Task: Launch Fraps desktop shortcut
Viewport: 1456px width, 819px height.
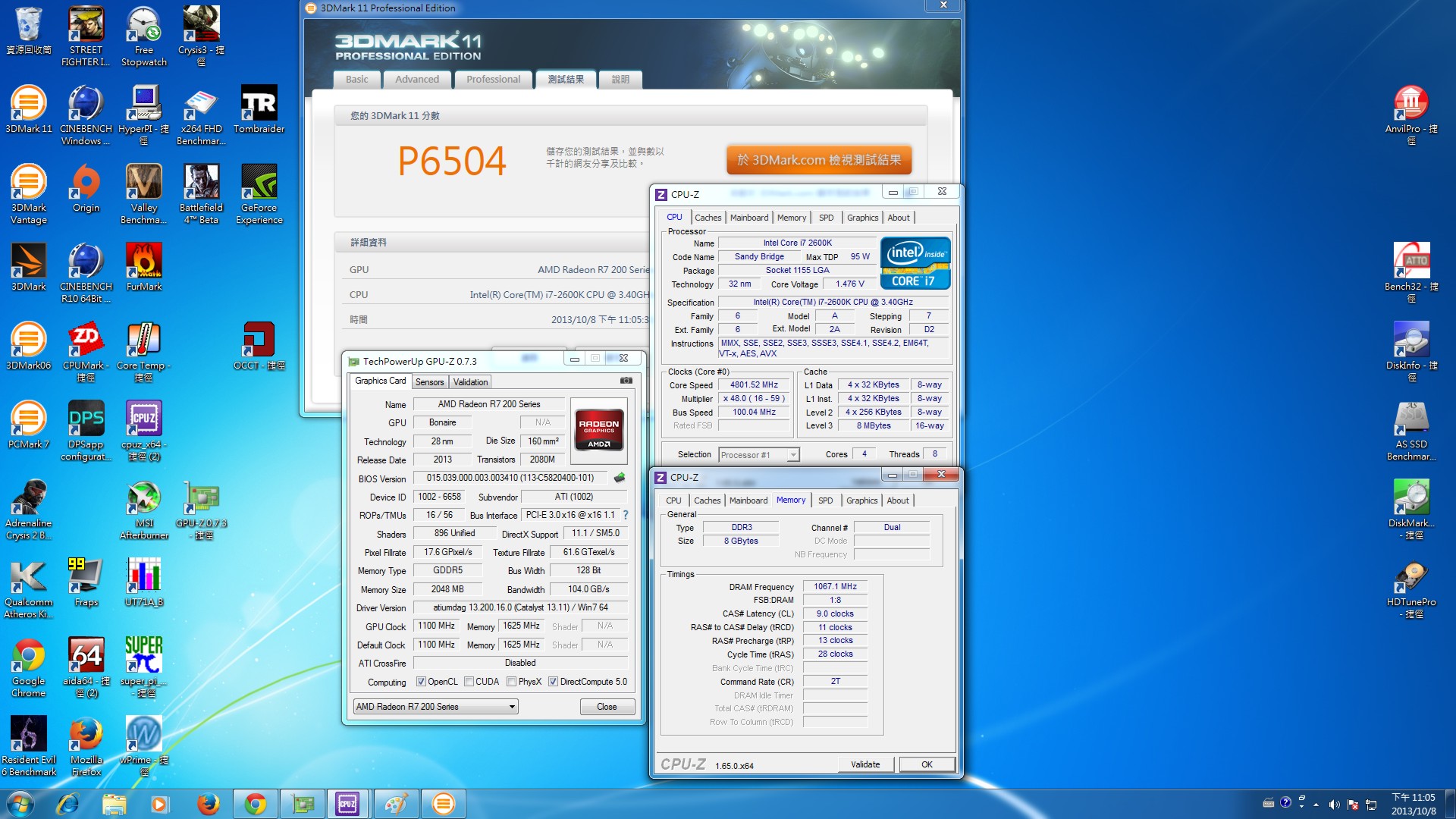Action: pyautogui.click(x=86, y=583)
